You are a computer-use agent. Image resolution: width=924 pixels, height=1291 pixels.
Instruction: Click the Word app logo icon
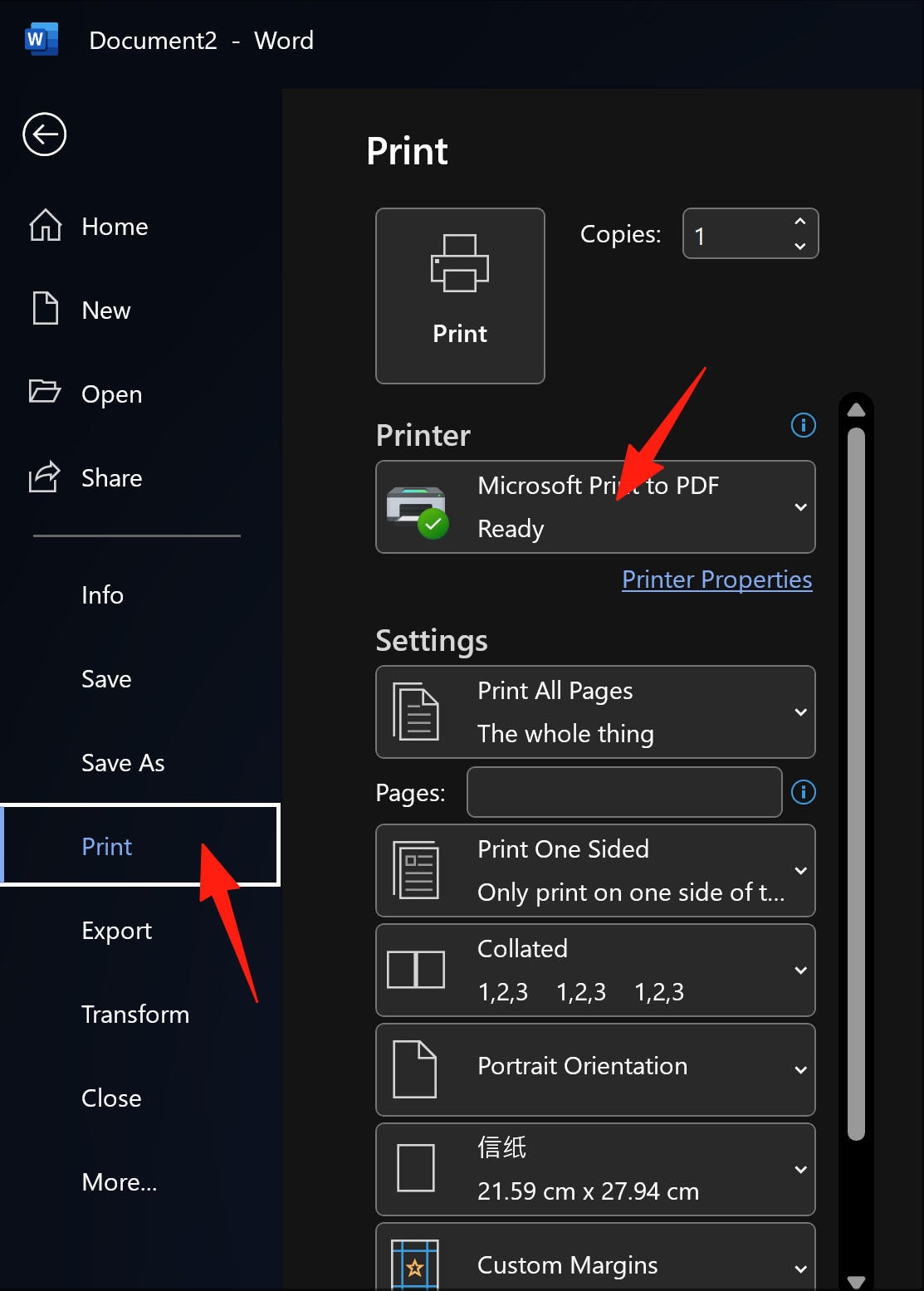tap(42, 40)
